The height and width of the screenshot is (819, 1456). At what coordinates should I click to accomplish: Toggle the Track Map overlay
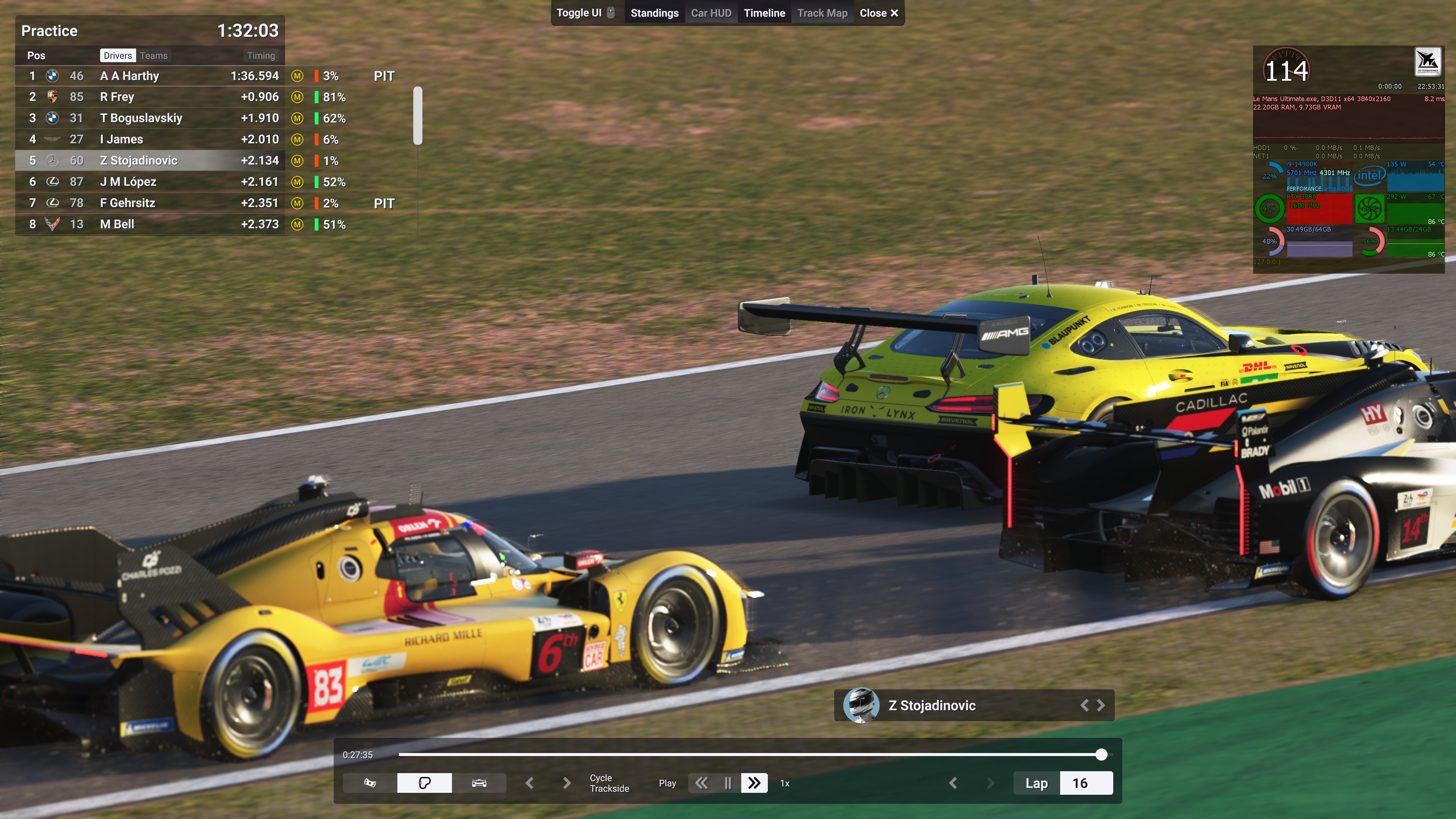(822, 13)
